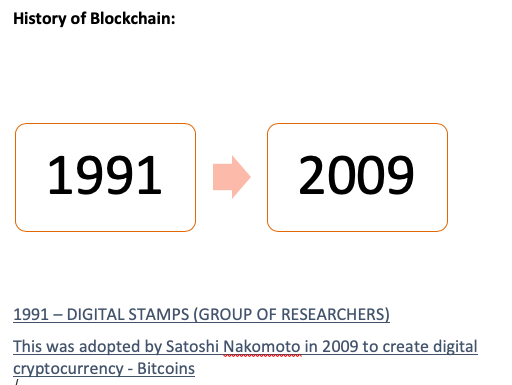Viewport: 512px width, 385px height.
Task: Click the word This starting the sentence
Action: [x=27, y=347]
